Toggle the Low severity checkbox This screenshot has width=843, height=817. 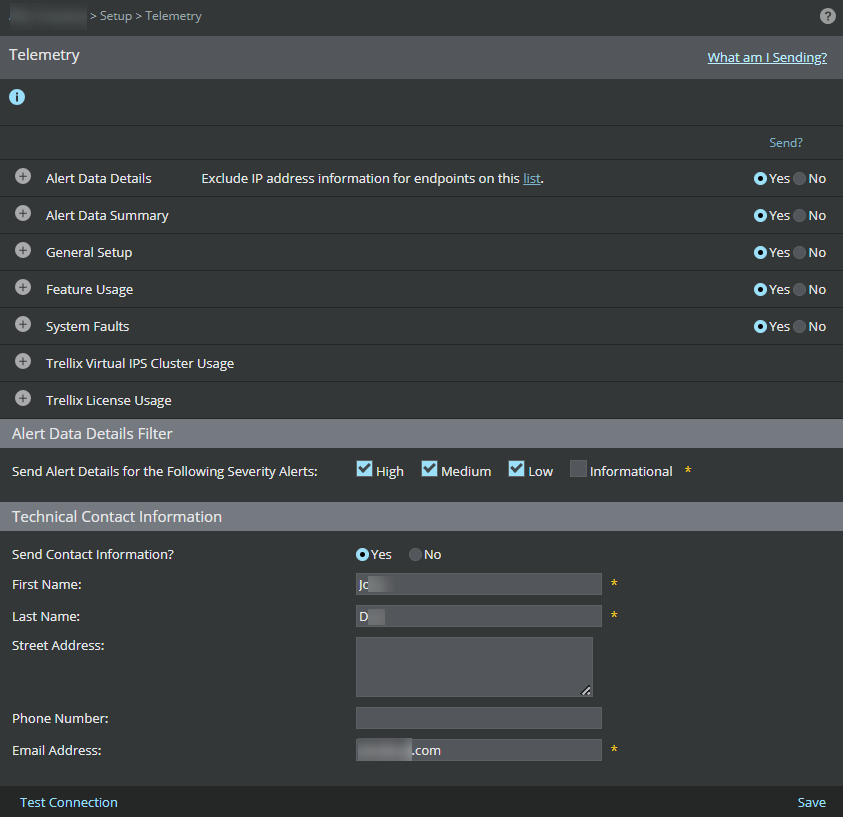pos(516,469)
